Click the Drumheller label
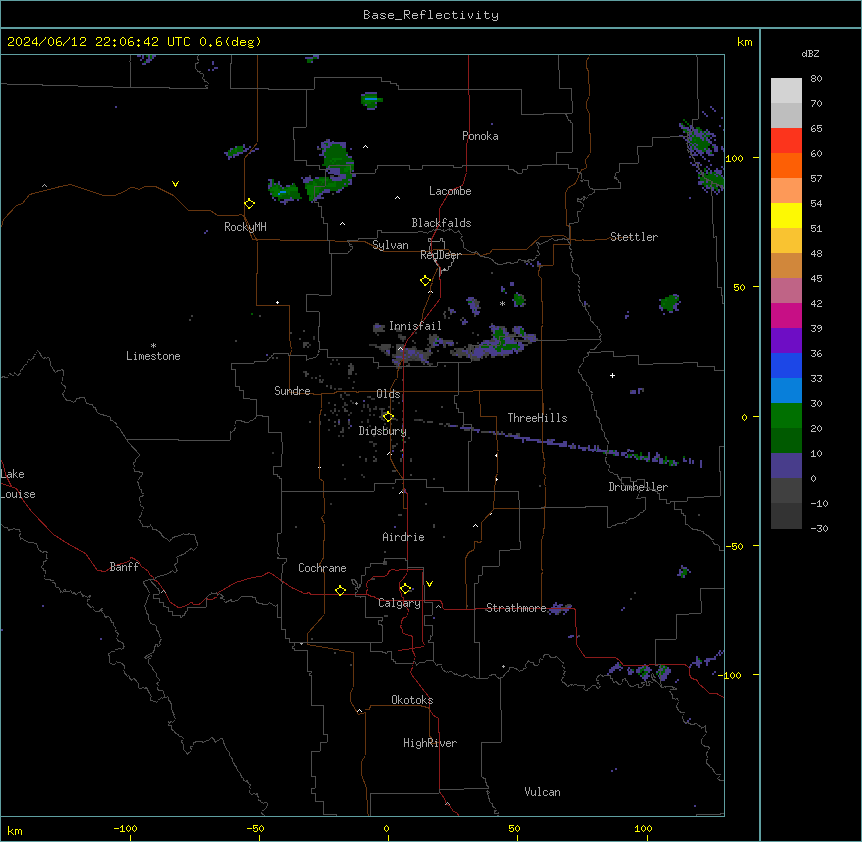Screen dimensions: 862x842 pyautogui.click(x=638, y=487)
